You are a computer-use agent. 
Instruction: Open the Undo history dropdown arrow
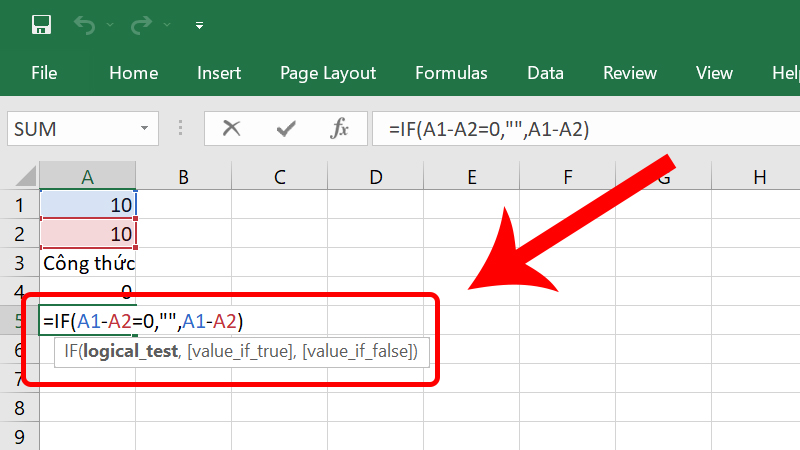[x=112, y=24]
